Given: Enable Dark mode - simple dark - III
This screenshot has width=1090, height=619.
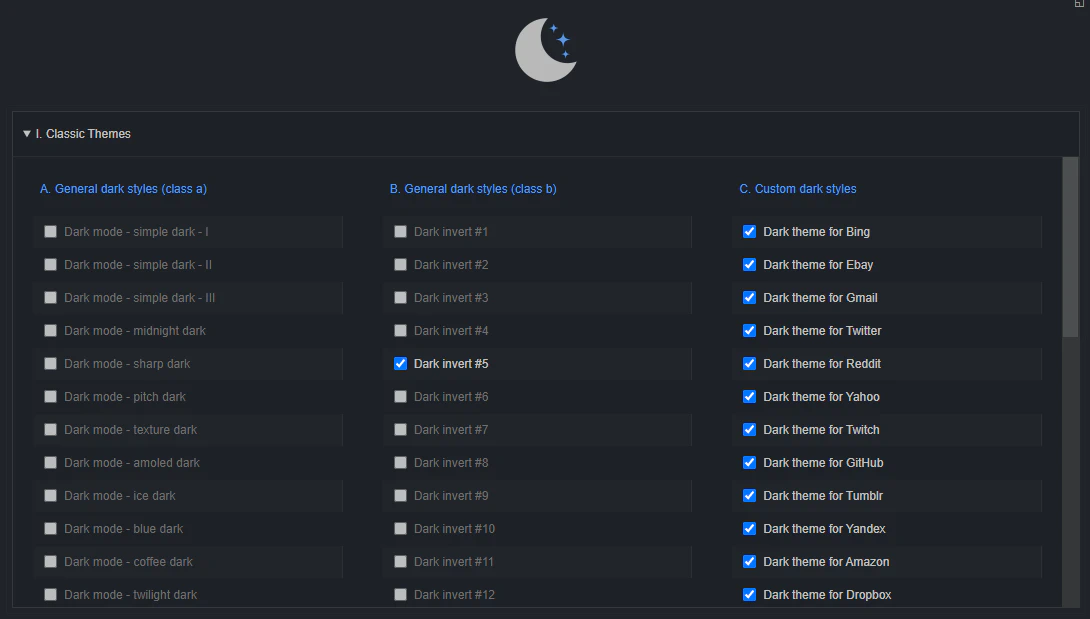Looking at the screenshot, I should point(51,298).
